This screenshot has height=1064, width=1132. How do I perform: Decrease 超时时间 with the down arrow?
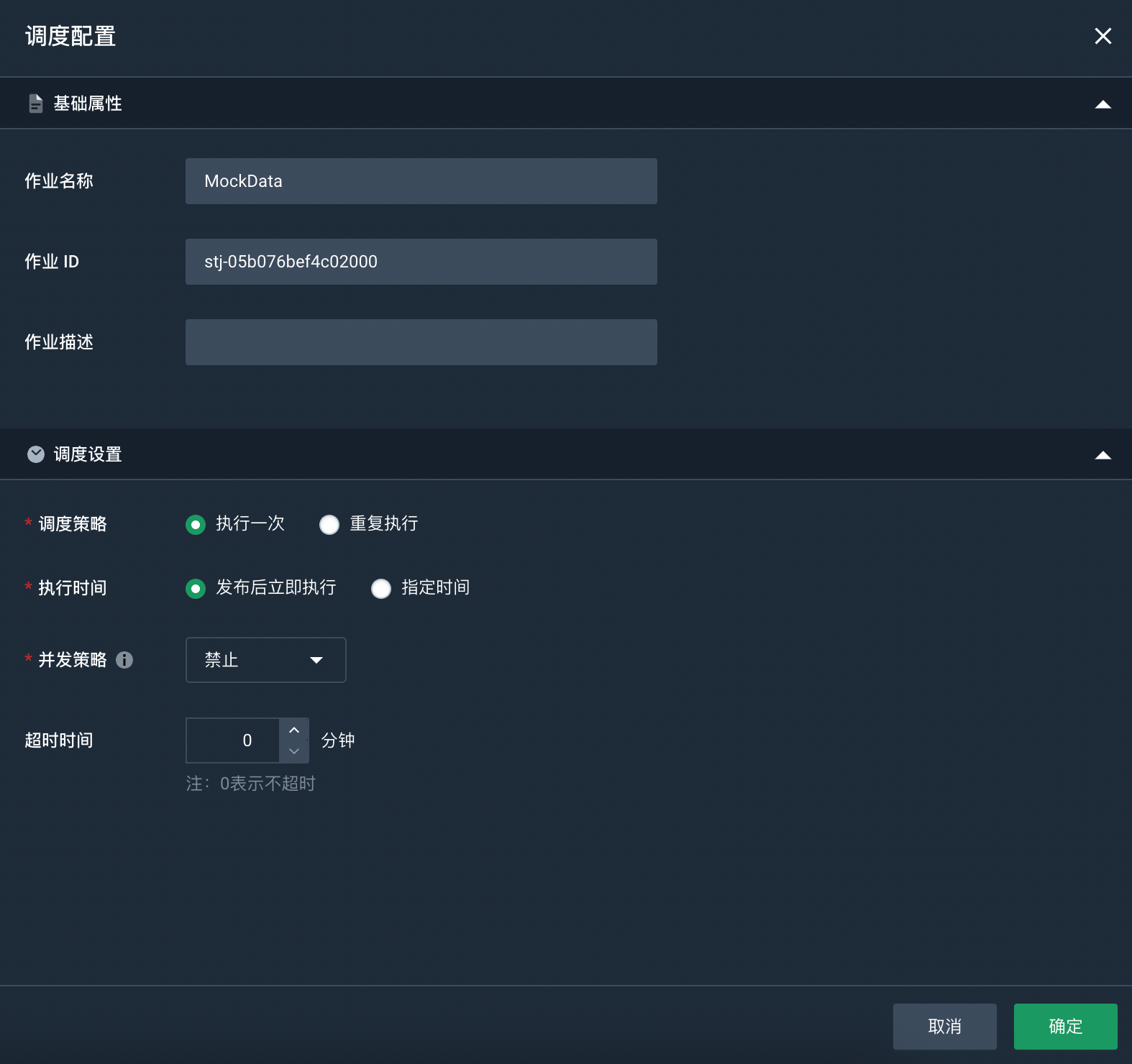[294, 751]
